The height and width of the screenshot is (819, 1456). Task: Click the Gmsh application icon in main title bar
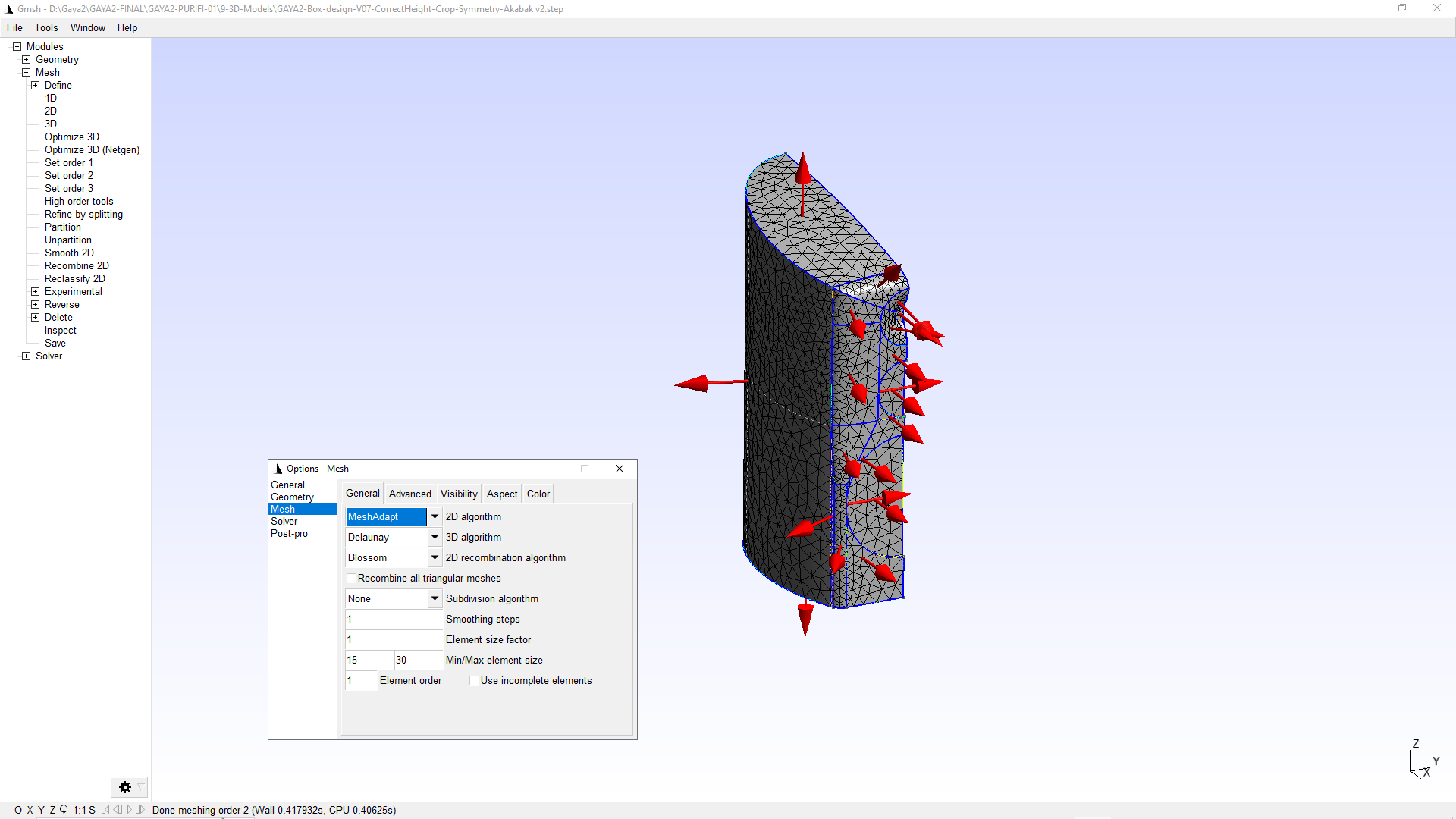point(9,9)
